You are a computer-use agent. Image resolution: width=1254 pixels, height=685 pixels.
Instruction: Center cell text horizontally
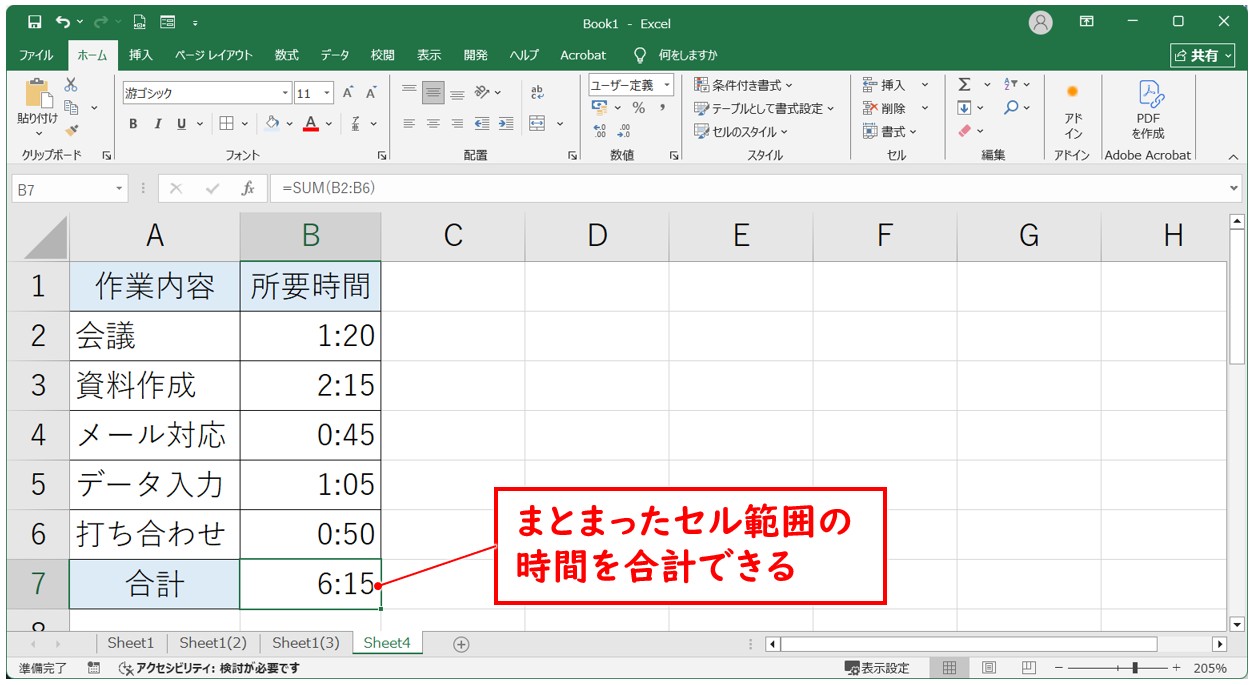pos(433,124)
